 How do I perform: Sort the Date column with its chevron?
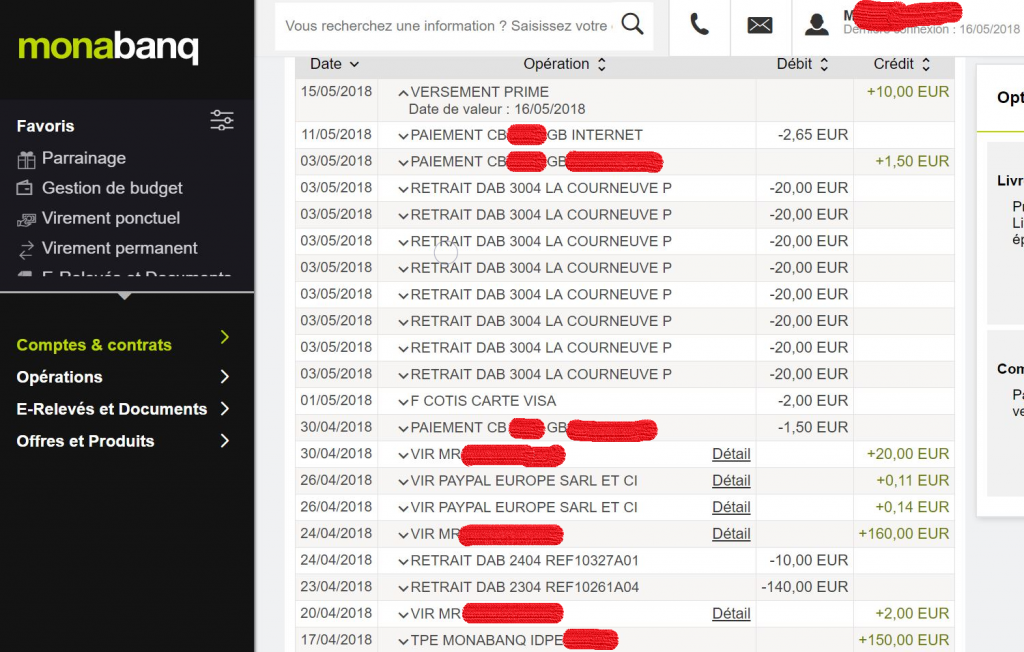354,64
